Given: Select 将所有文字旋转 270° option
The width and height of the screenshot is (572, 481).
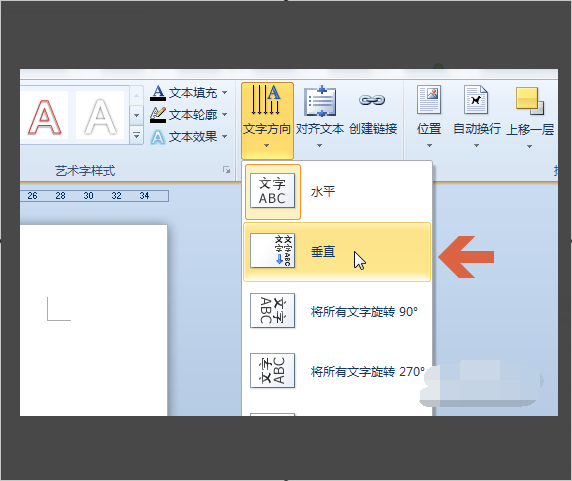Looking at the screenshot, I should (x=337, y=371).
